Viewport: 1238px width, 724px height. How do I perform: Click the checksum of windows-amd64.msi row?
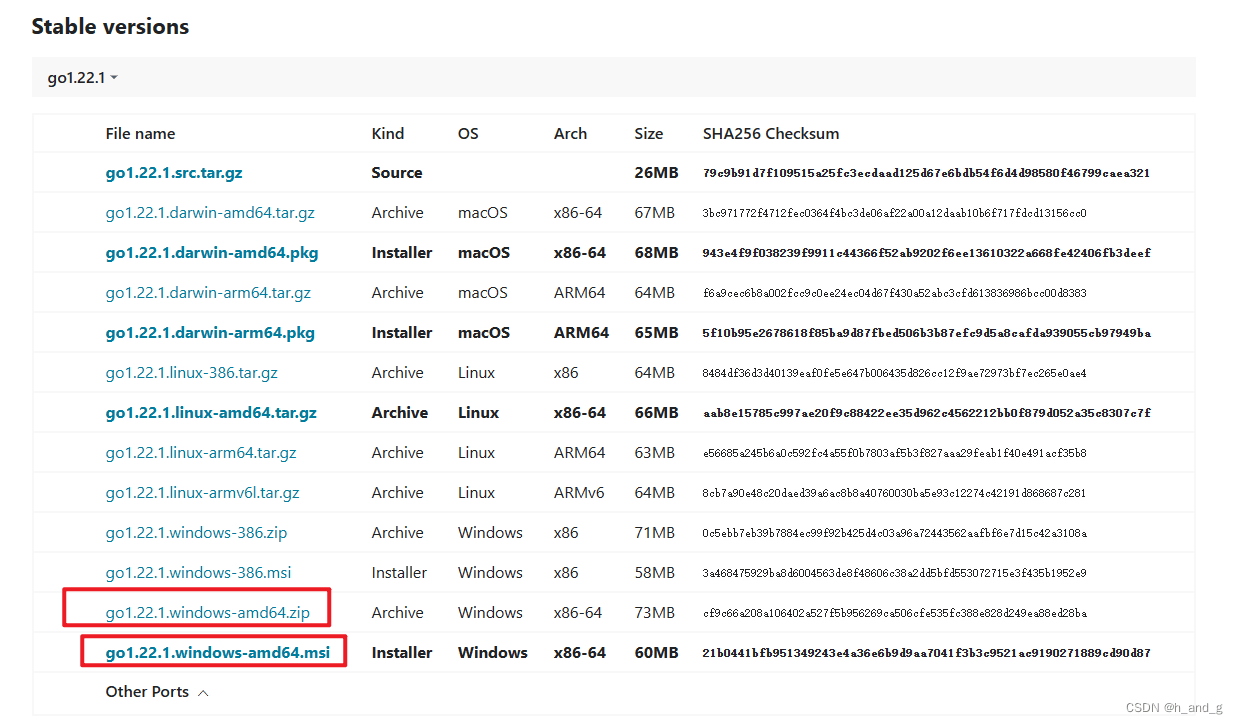tap(926, 653)
